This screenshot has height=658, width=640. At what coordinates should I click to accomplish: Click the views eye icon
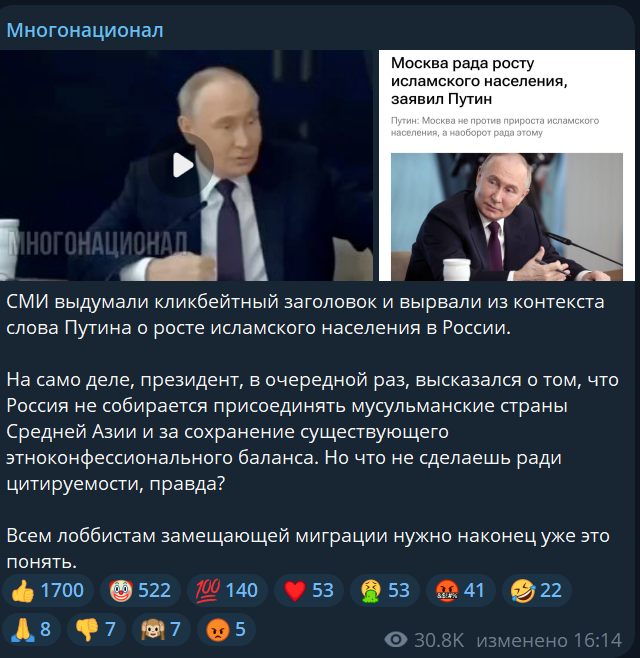(x=396, y=640)
